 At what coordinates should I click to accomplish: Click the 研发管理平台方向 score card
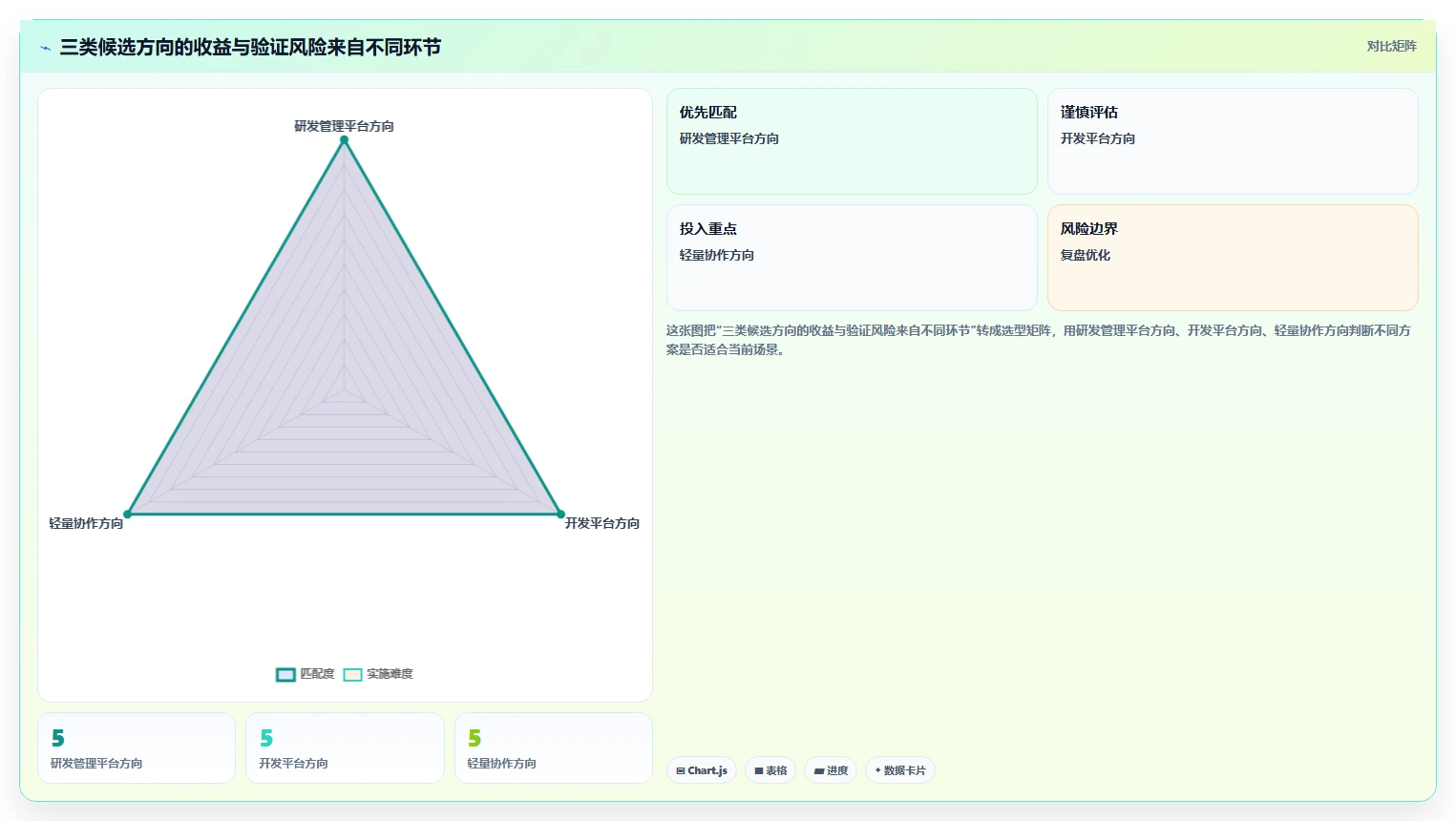(137, 748)
